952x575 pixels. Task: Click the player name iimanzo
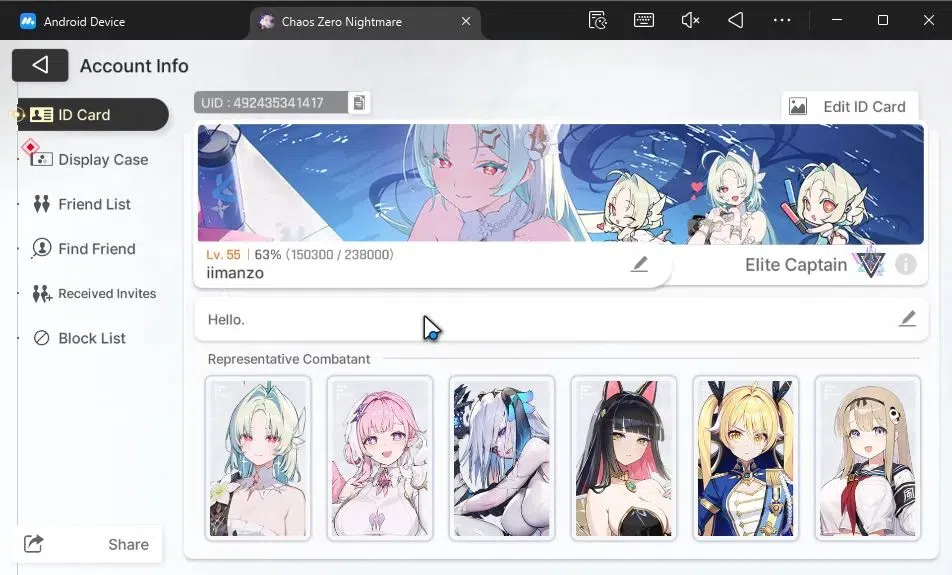coord(235,273)
